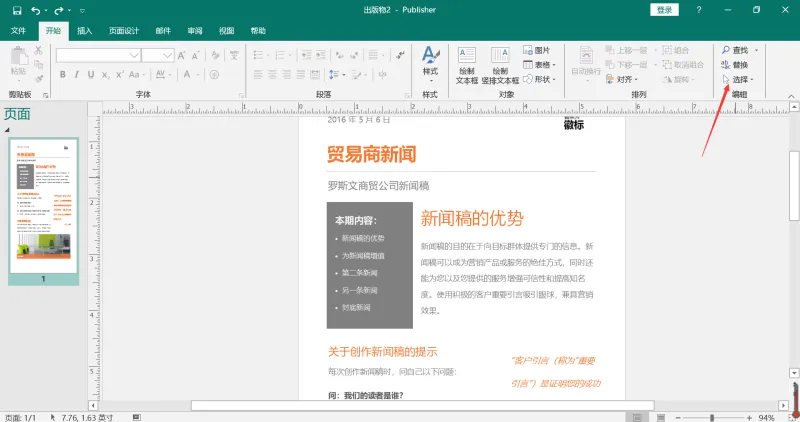
Task: Click the 粘贴 paste icon
Action: 19,55
